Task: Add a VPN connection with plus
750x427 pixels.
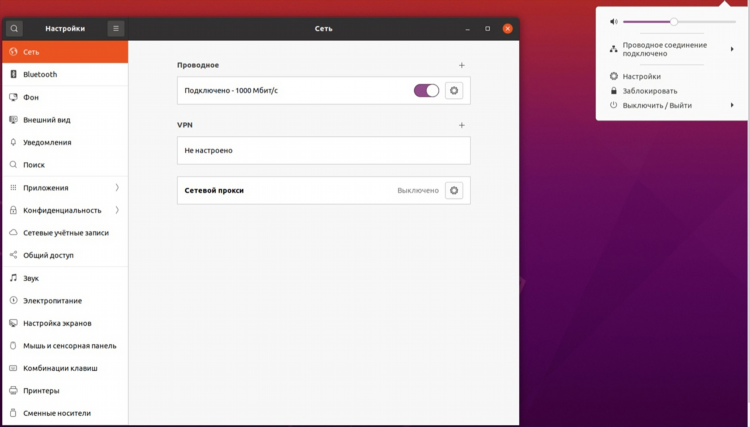Action: 462,125
